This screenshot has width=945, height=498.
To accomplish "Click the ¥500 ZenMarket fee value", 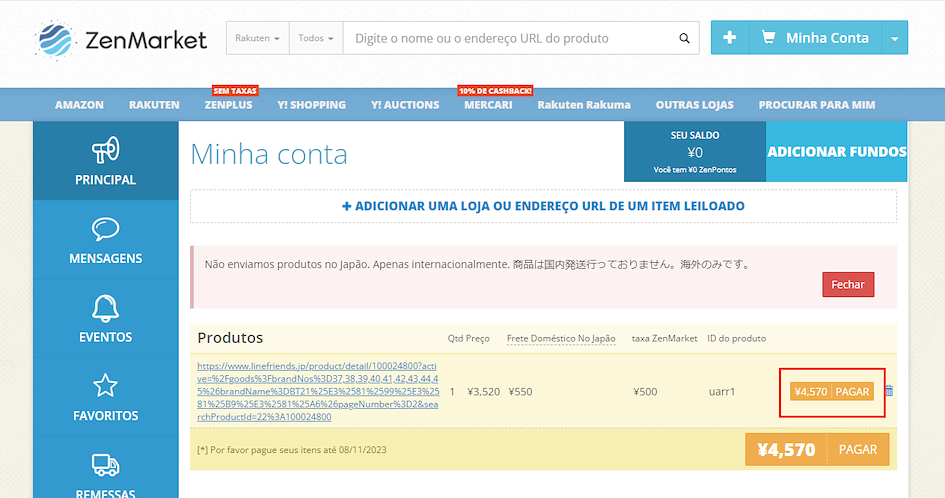I will tap(645, 392).
